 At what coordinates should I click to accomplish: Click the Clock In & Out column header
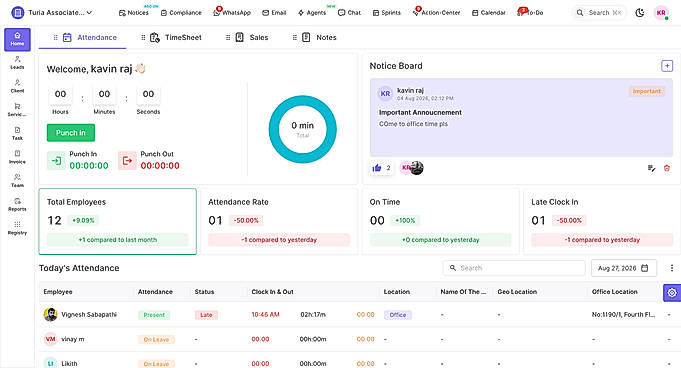(272, 292)
